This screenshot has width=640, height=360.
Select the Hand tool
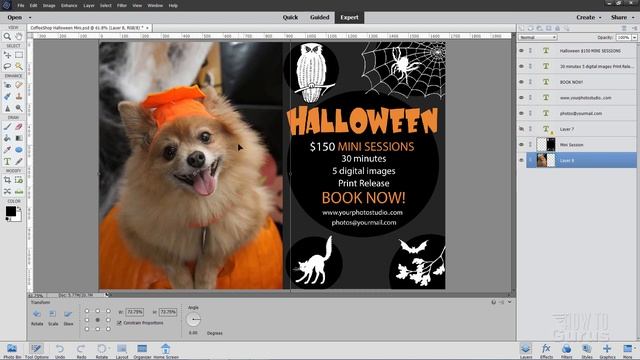pos(19,36)
